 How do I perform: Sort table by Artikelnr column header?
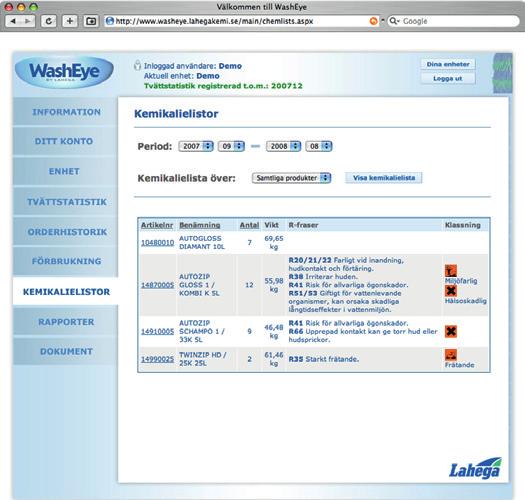(157, 225)
